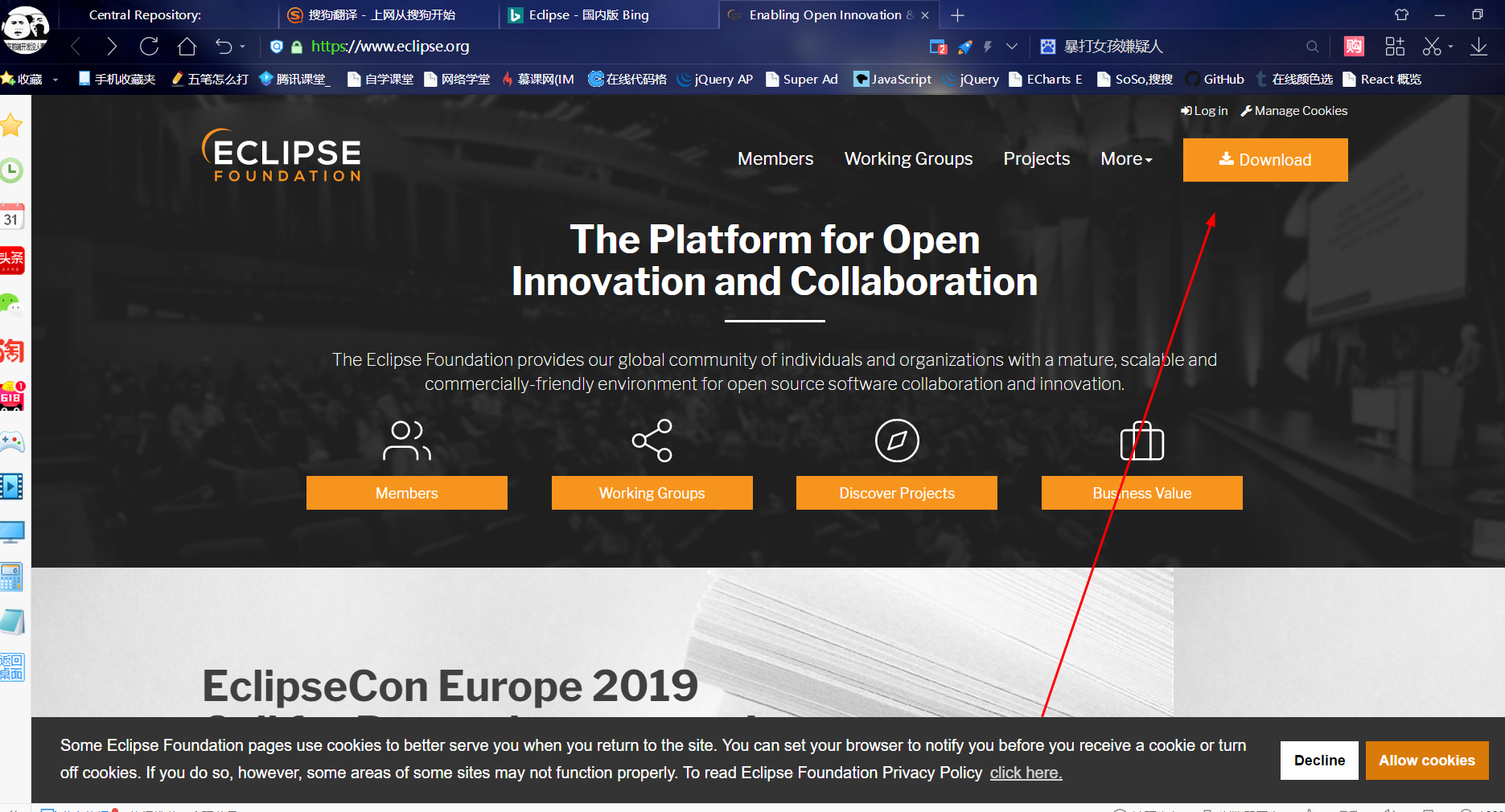The image size is (1505, 812).
Task: Click the rocket accelerator icon
Action: tap(964, 47)
